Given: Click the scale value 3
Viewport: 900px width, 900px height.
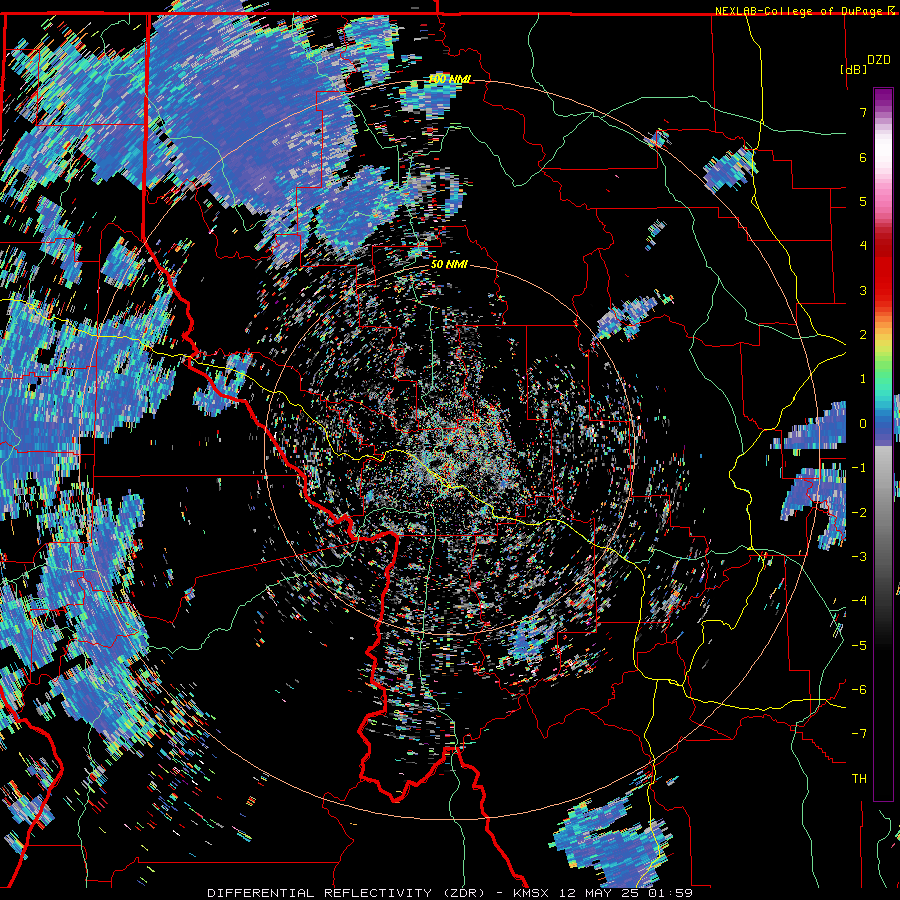Looking at the screenshot, I should coord(863,290).
